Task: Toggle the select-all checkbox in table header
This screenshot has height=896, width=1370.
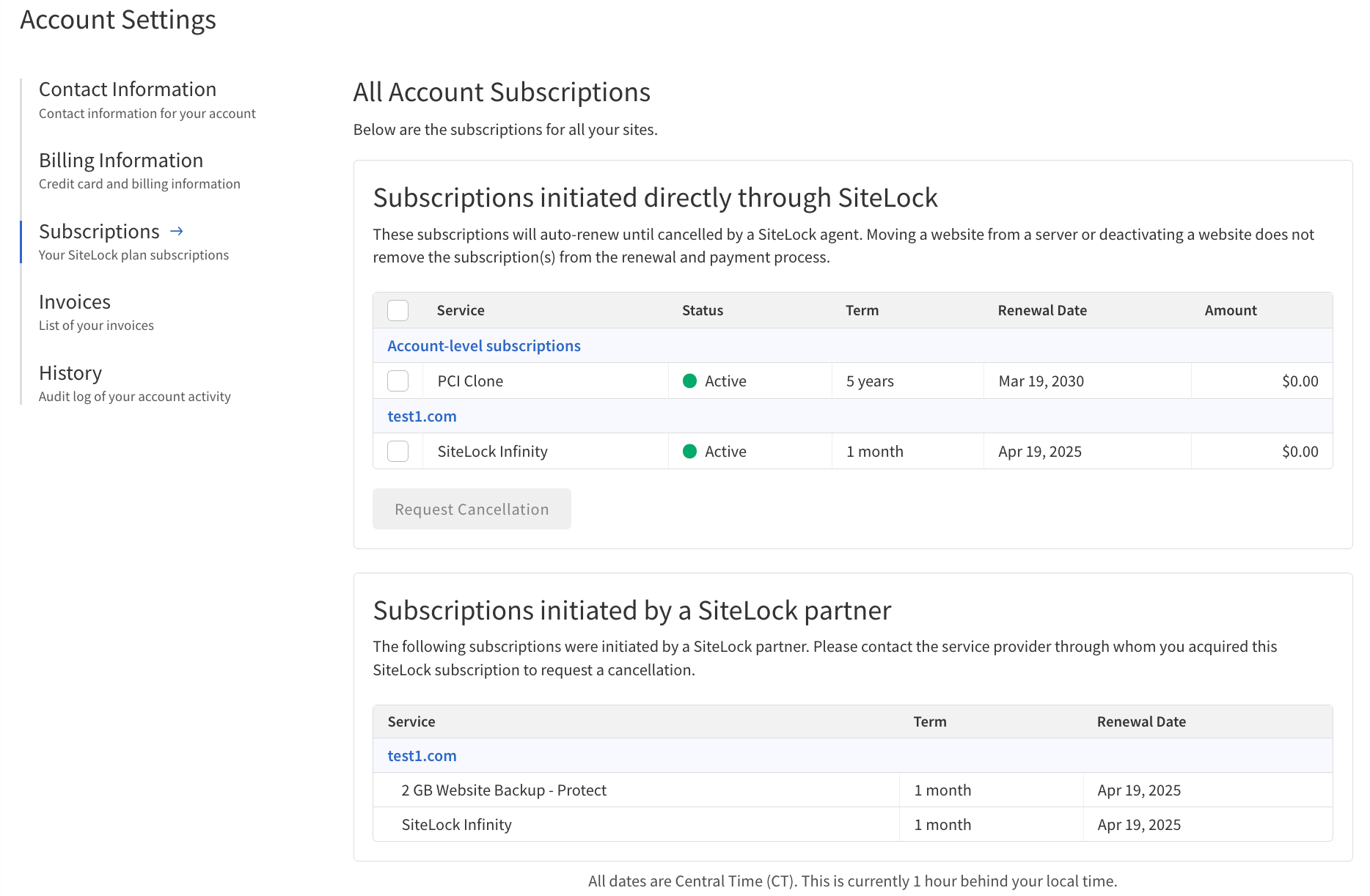Action: [398, 310]
